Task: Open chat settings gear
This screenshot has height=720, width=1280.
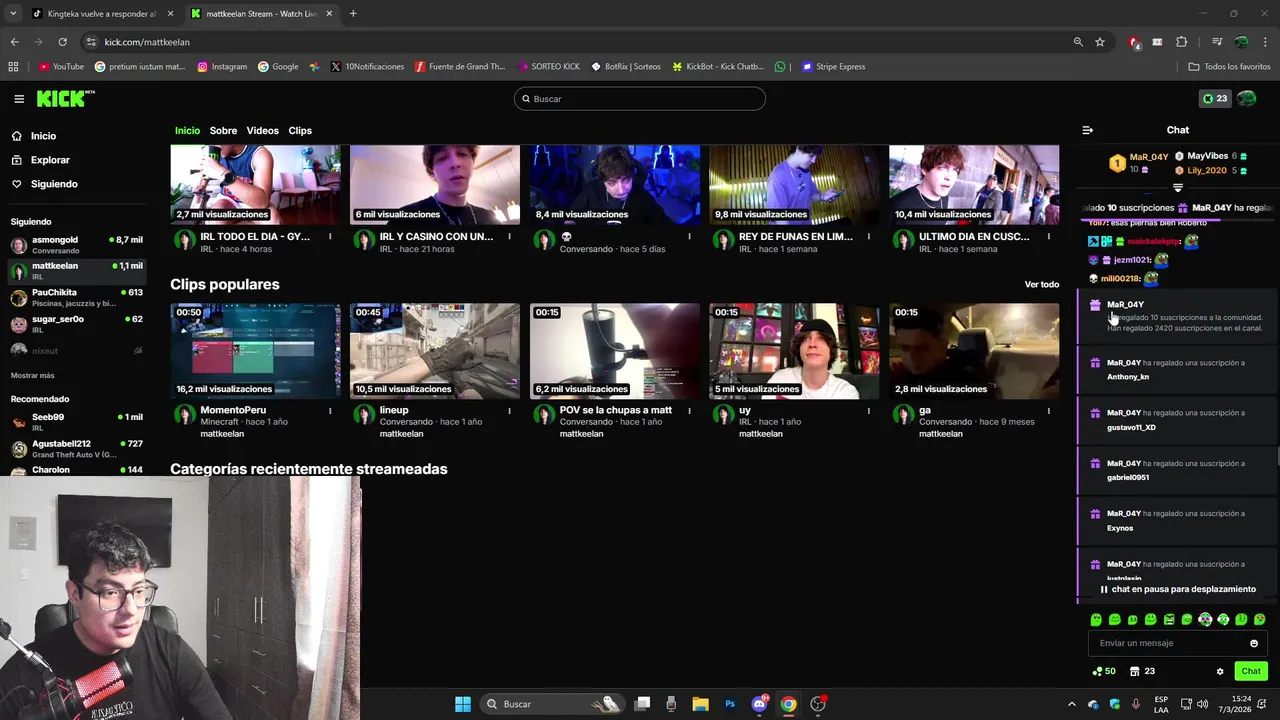Action: coord(1220,671)
